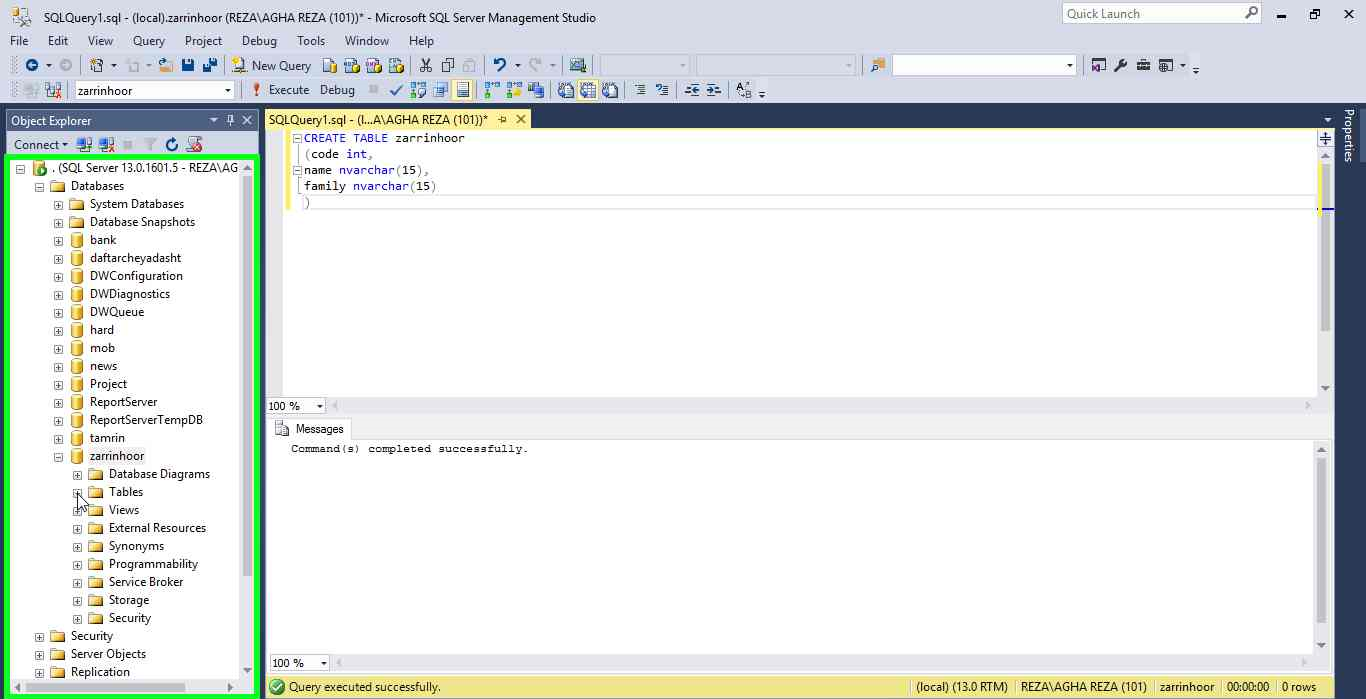Click the Execute query button
The height and width of the screenshot is (699, 1366).
(x=280, y=90)
